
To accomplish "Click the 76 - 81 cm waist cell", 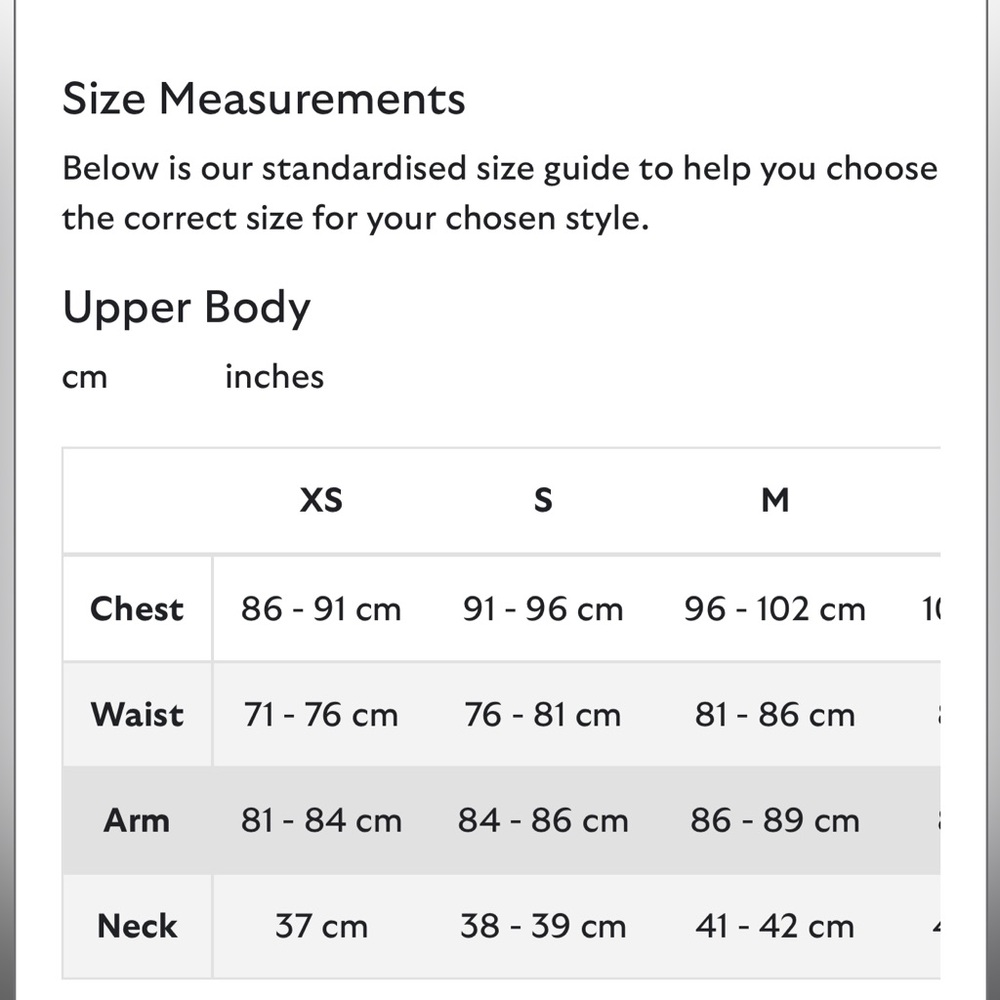I will click(543, 714).
